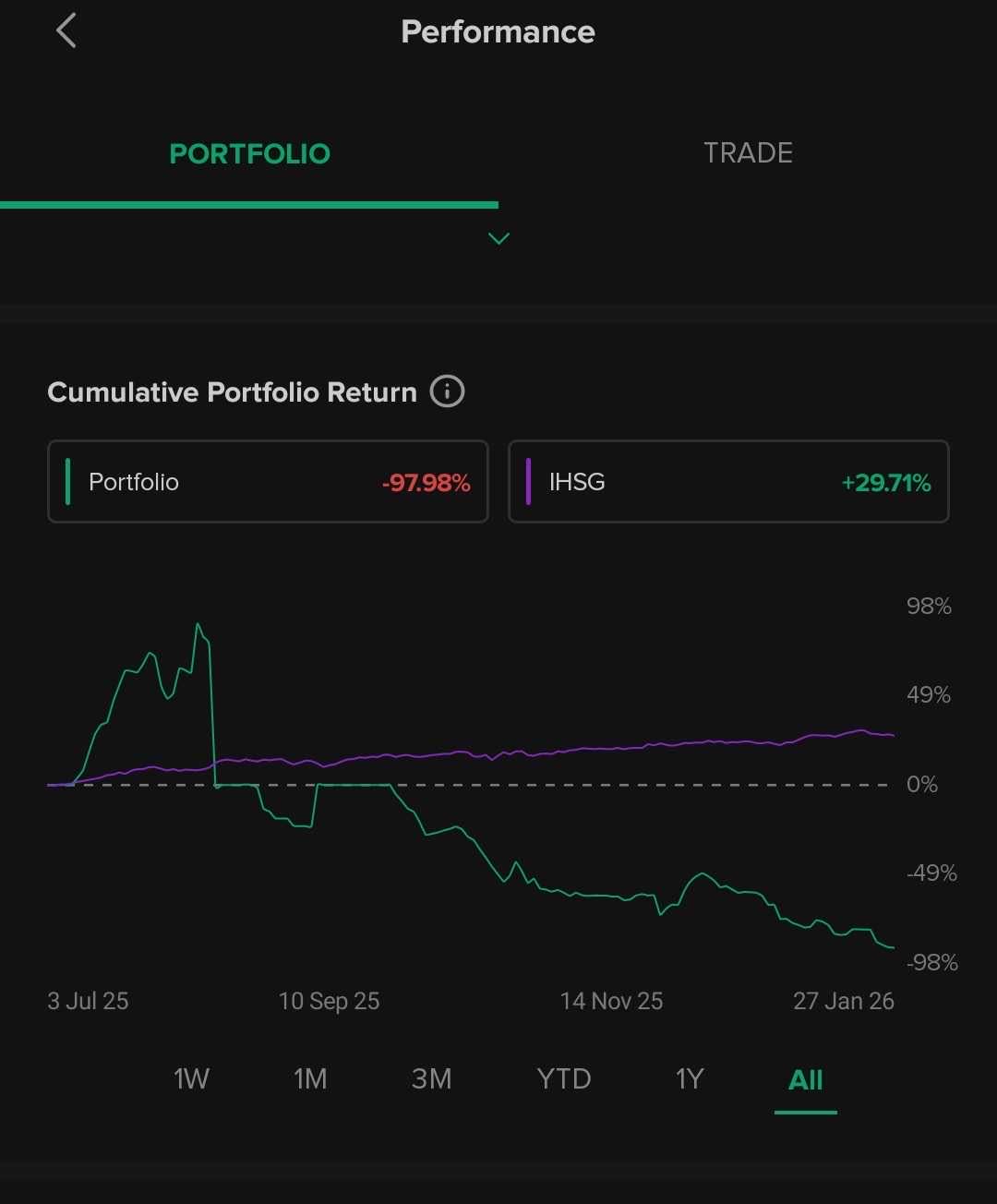Click the 14 Nov 25 date label

click(x=611, y=1002)
